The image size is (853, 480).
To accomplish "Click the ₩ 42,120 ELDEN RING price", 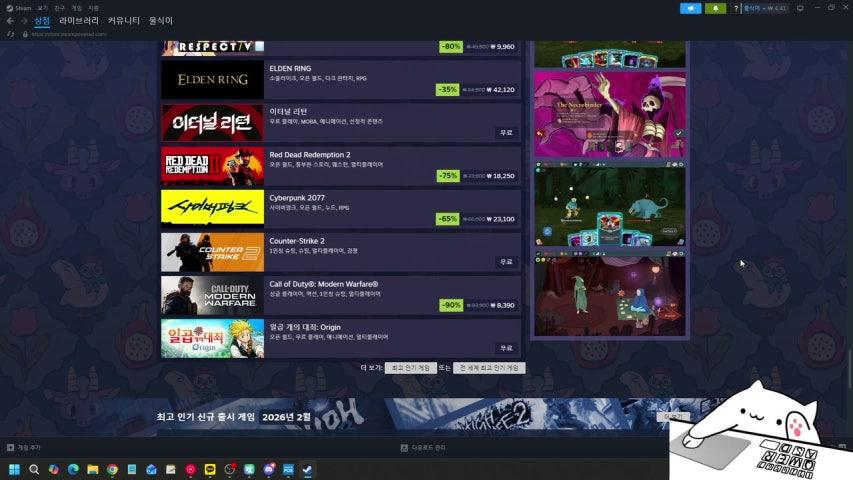I will coord(500,90).
